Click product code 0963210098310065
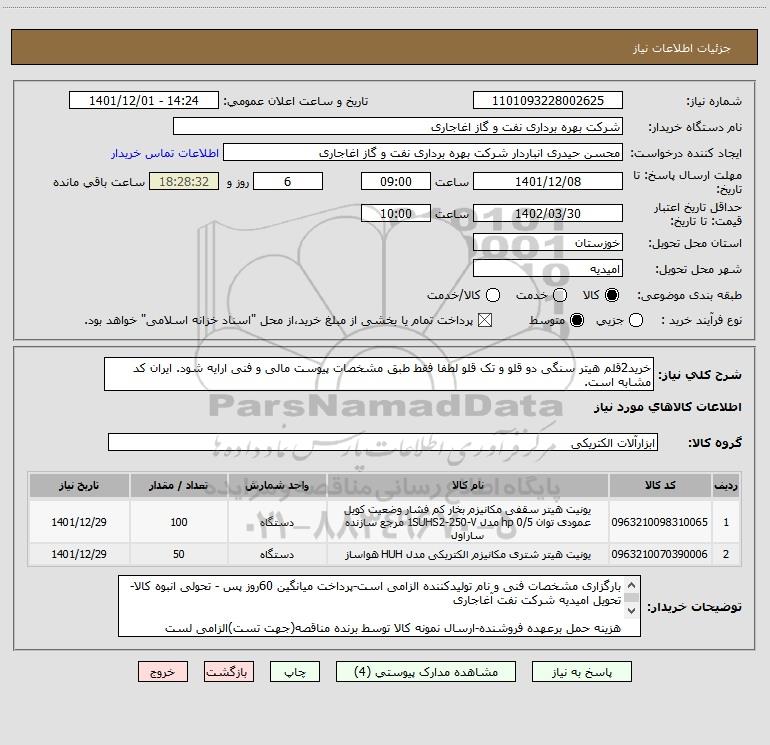The height and width of the screenshot is (745, 770). coord(660,522)
